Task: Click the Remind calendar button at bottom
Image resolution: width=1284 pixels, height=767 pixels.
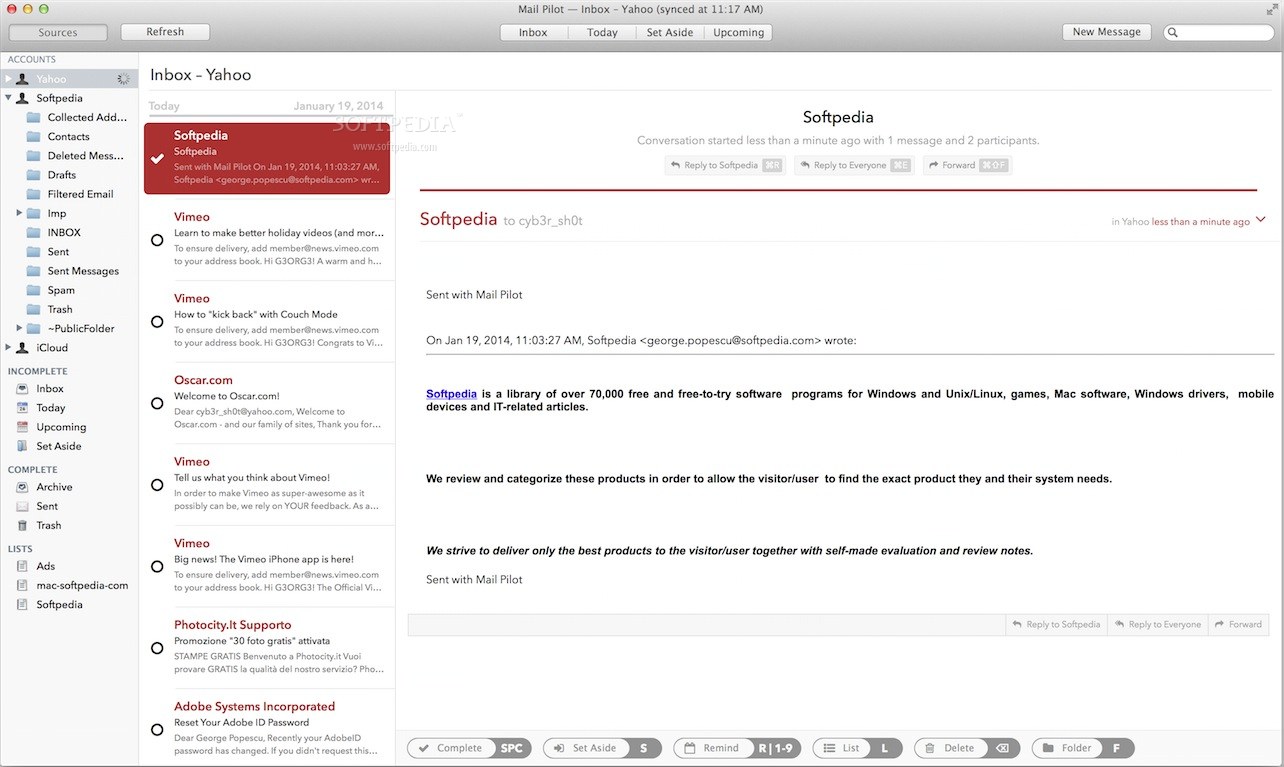Action: pos(737,748)
